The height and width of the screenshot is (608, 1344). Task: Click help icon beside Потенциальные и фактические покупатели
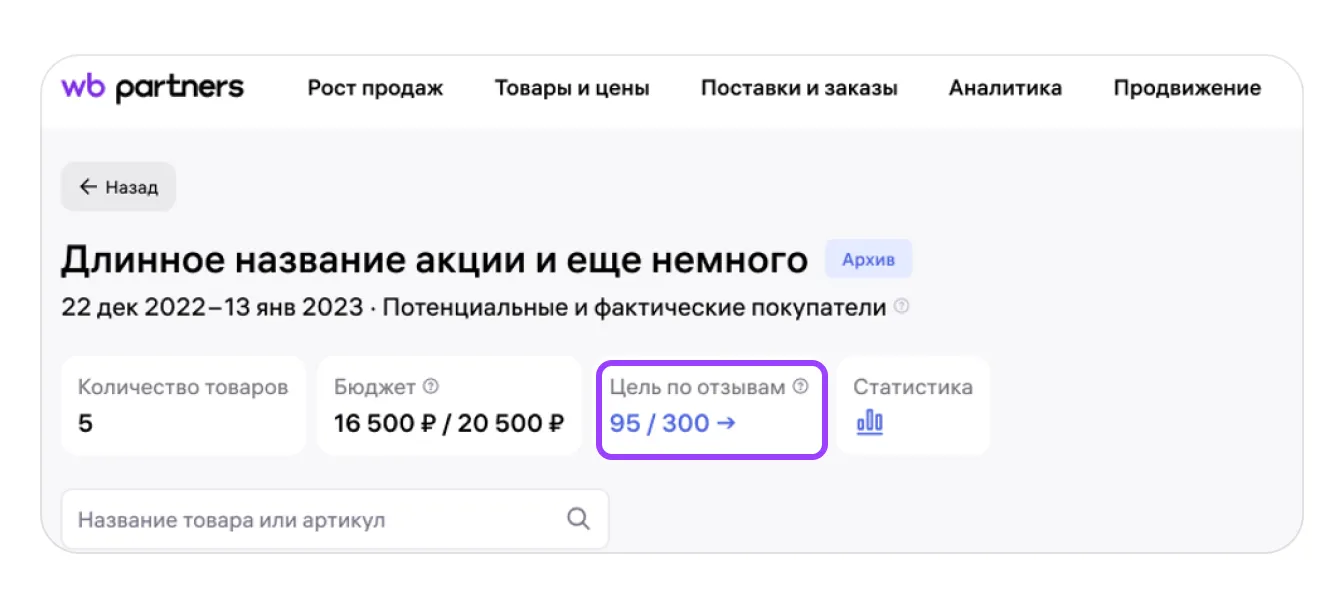pyautogui.click(x=902, y=307)
